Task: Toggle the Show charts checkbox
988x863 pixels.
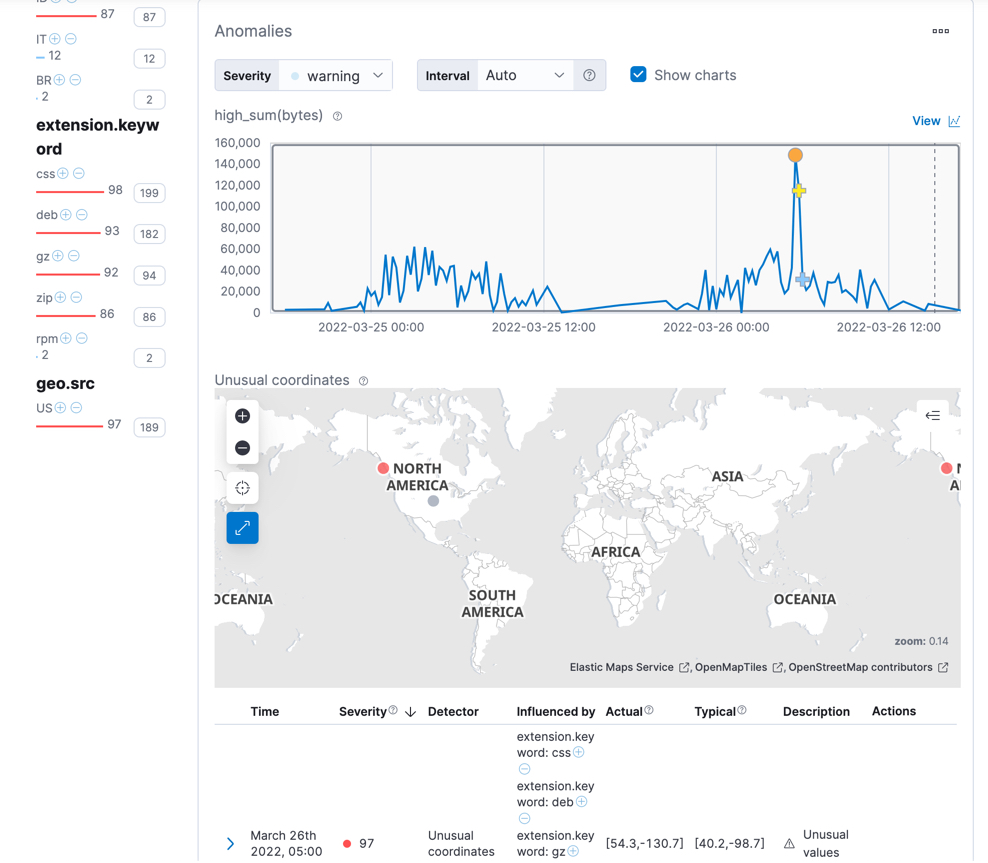Action: click(x=637, y=74)
